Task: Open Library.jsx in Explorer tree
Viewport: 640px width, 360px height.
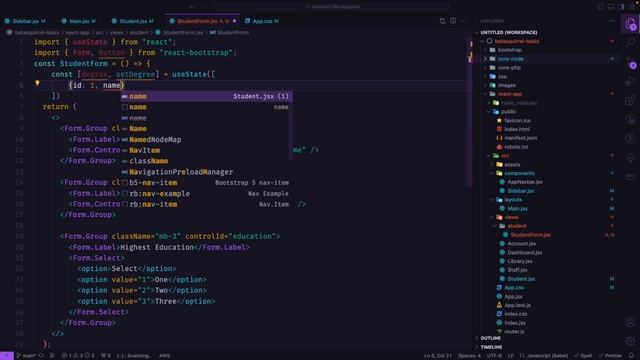Action: coord(520,261)
